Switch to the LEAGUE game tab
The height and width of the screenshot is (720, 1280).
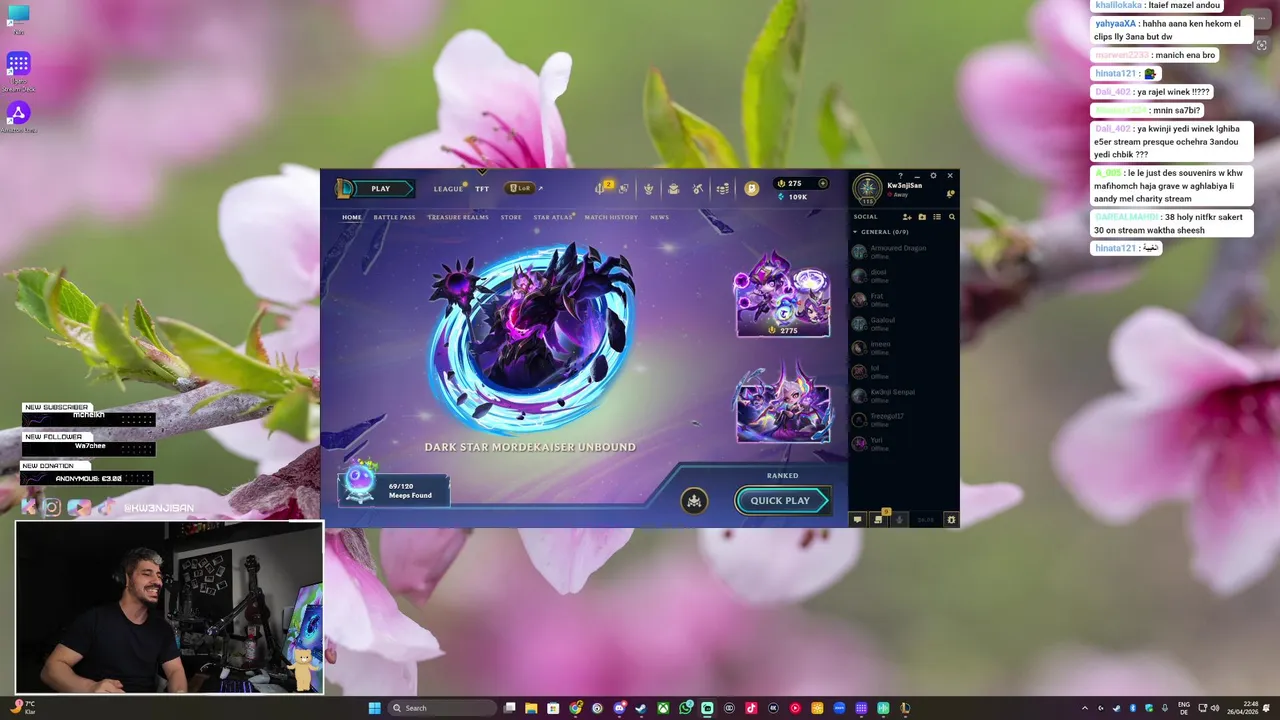[448, 188]
